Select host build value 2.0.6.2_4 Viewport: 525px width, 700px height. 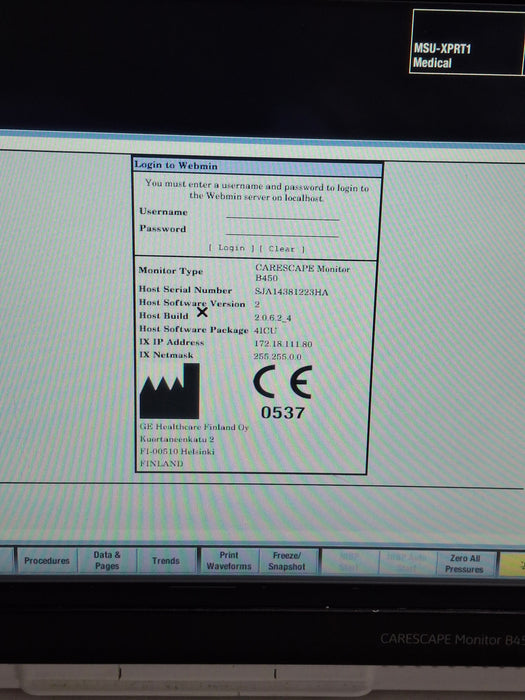click(x=273, y=318)
